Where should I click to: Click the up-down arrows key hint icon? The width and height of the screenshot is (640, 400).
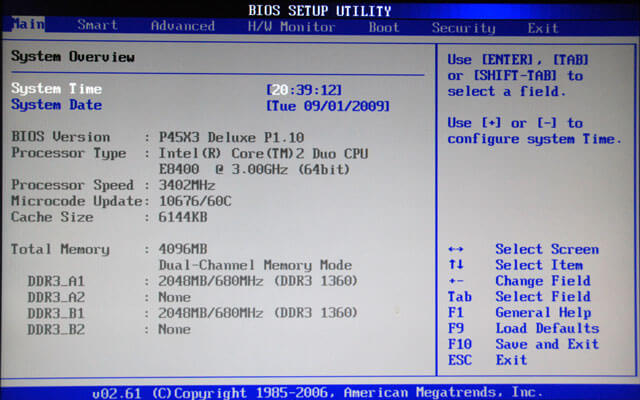(x=456, y=264)
